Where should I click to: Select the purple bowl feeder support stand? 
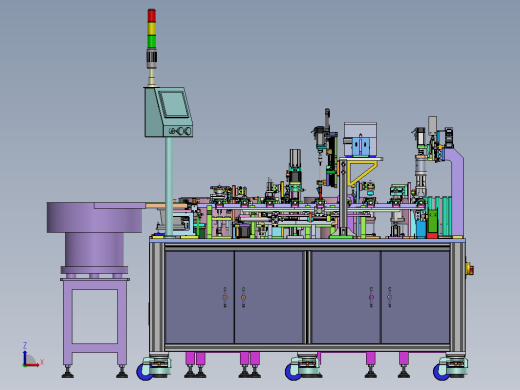(x=95, y=321)
